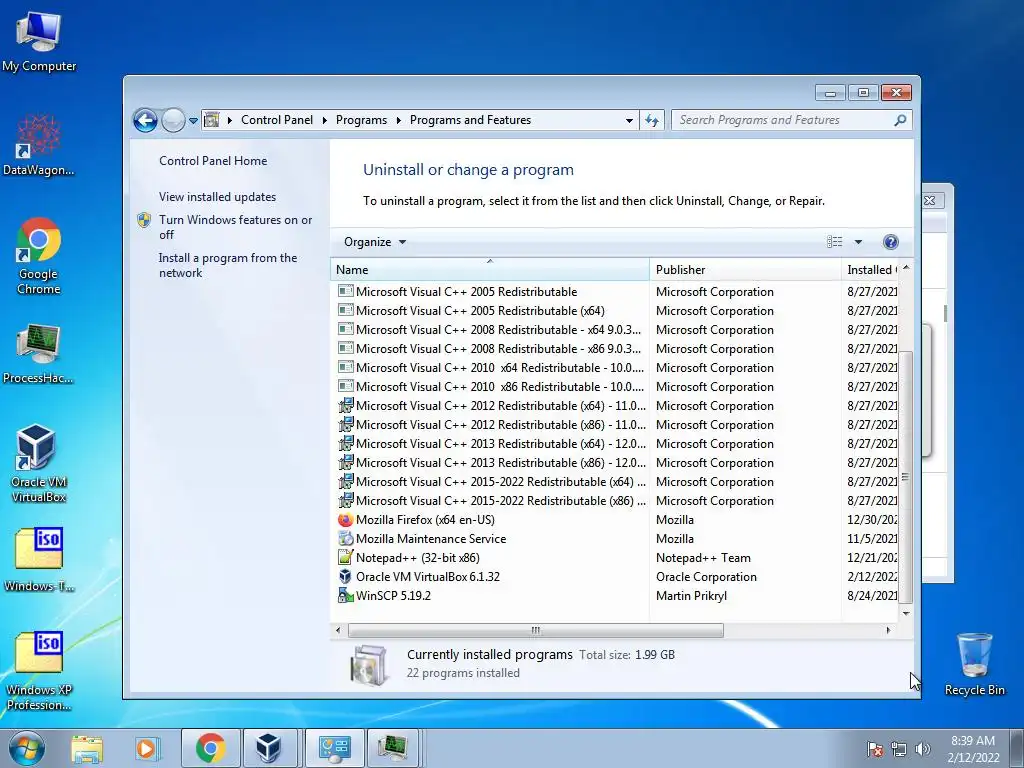Image resolution: width=1024 pixels, height=768 pixels.
Task: Select Programs in the breadcrumb path
Action: pyautogui.click(x=361, y=120)
